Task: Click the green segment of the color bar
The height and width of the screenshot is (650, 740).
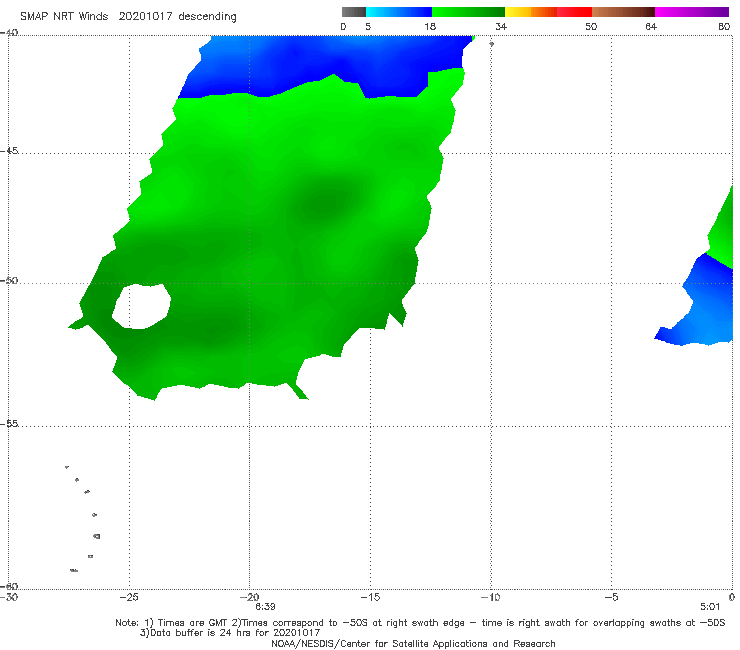Action: 468,12
